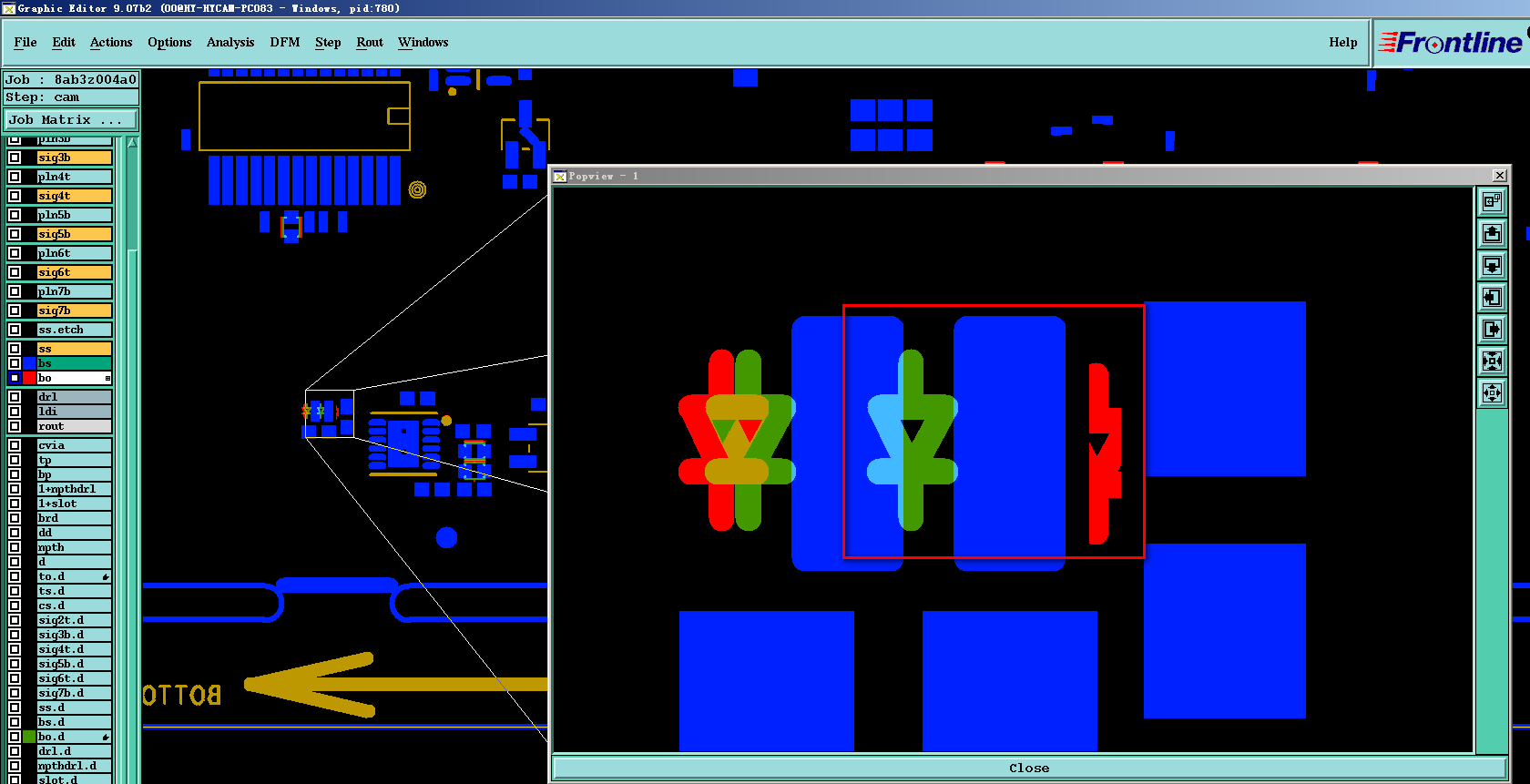1530x784 pixels.
Task: Click the Popview zoom-to-window icon
Action: [1492, 202]
